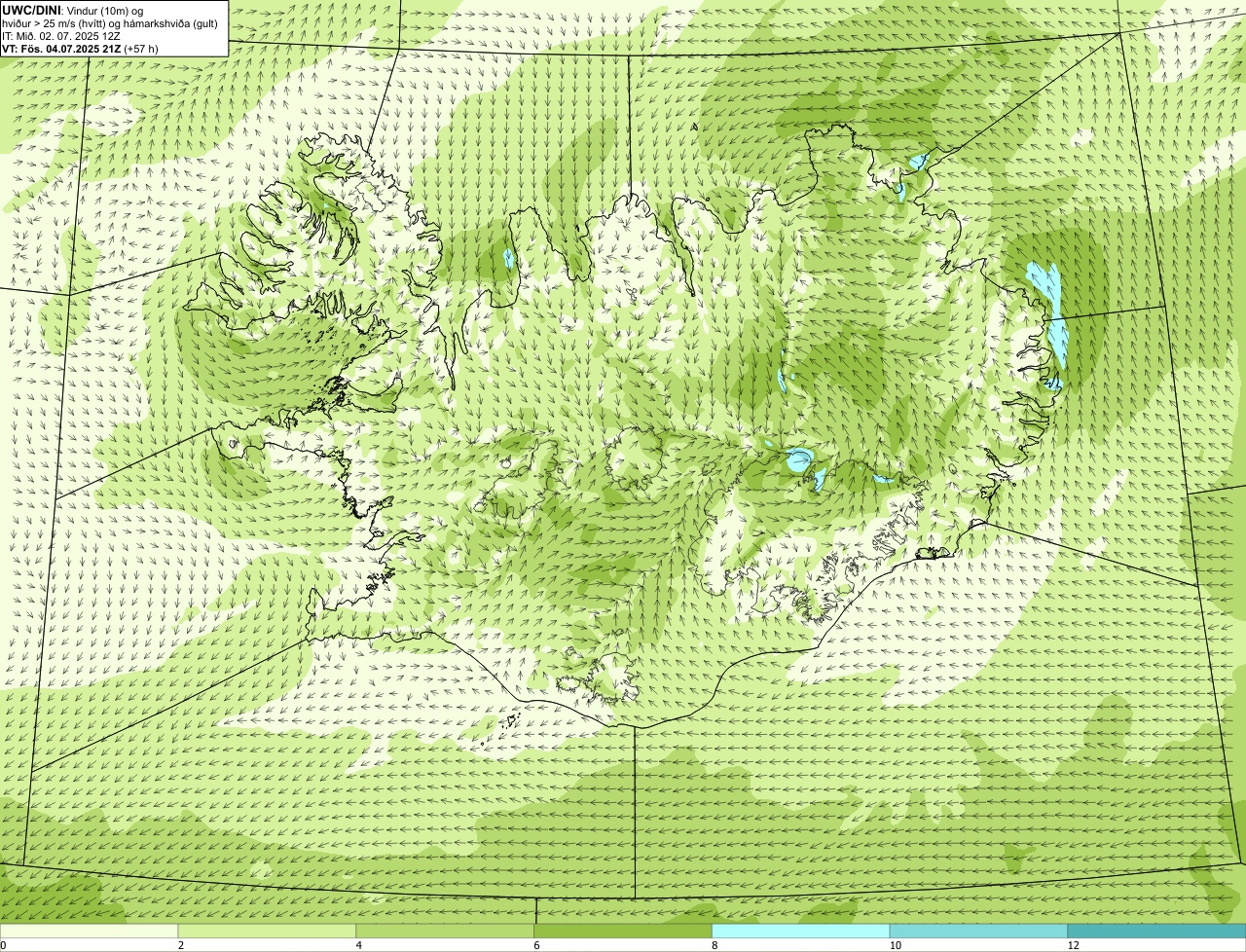
Task: Click the '10' label on the color scale
Action: [x=894, y=945]
